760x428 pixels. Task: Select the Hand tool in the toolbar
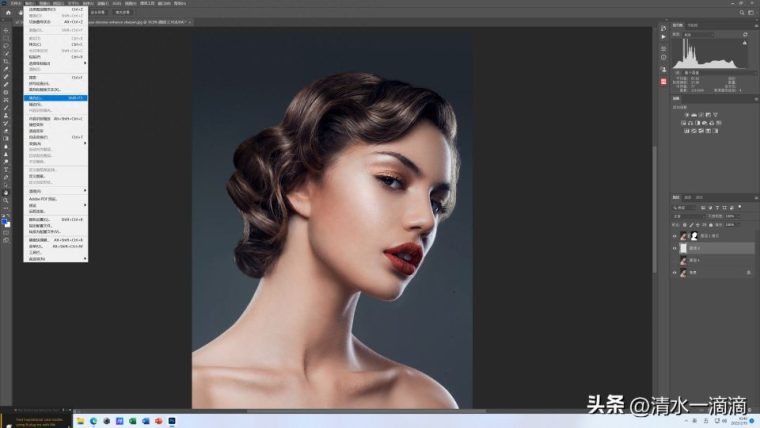pyautogui.click(x=6, y=193)
